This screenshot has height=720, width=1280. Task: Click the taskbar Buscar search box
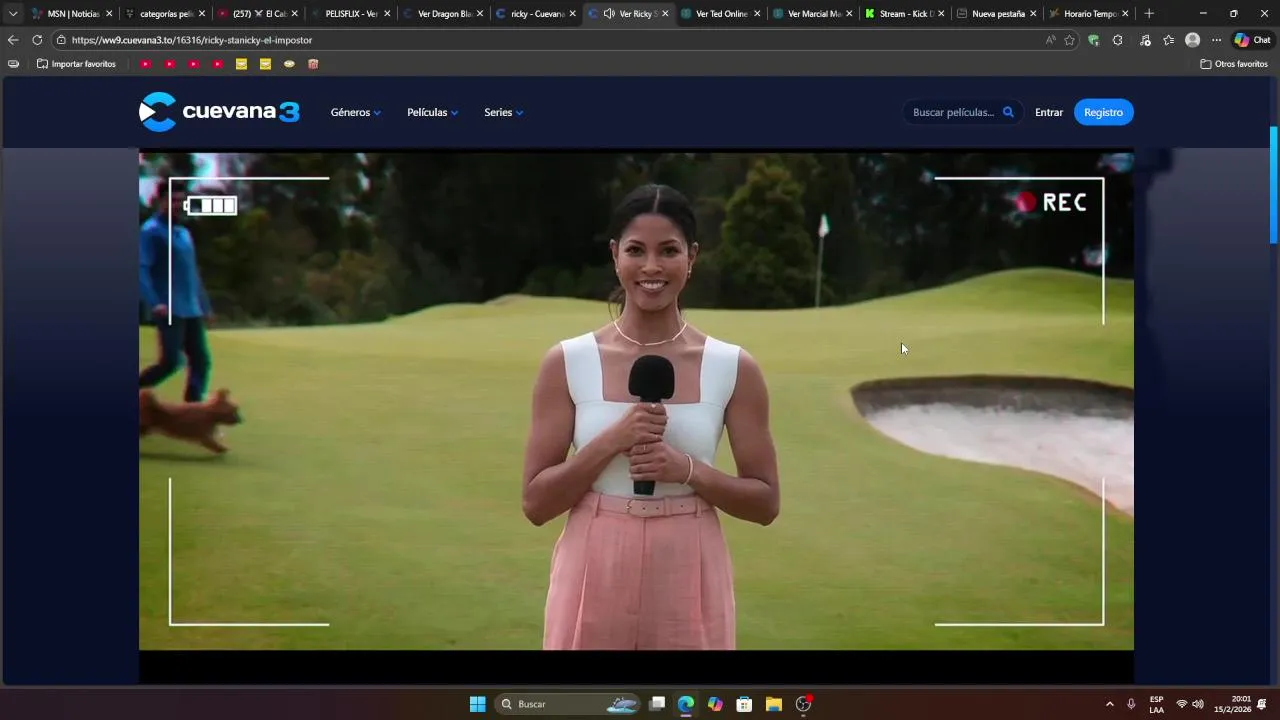[570, 704]
